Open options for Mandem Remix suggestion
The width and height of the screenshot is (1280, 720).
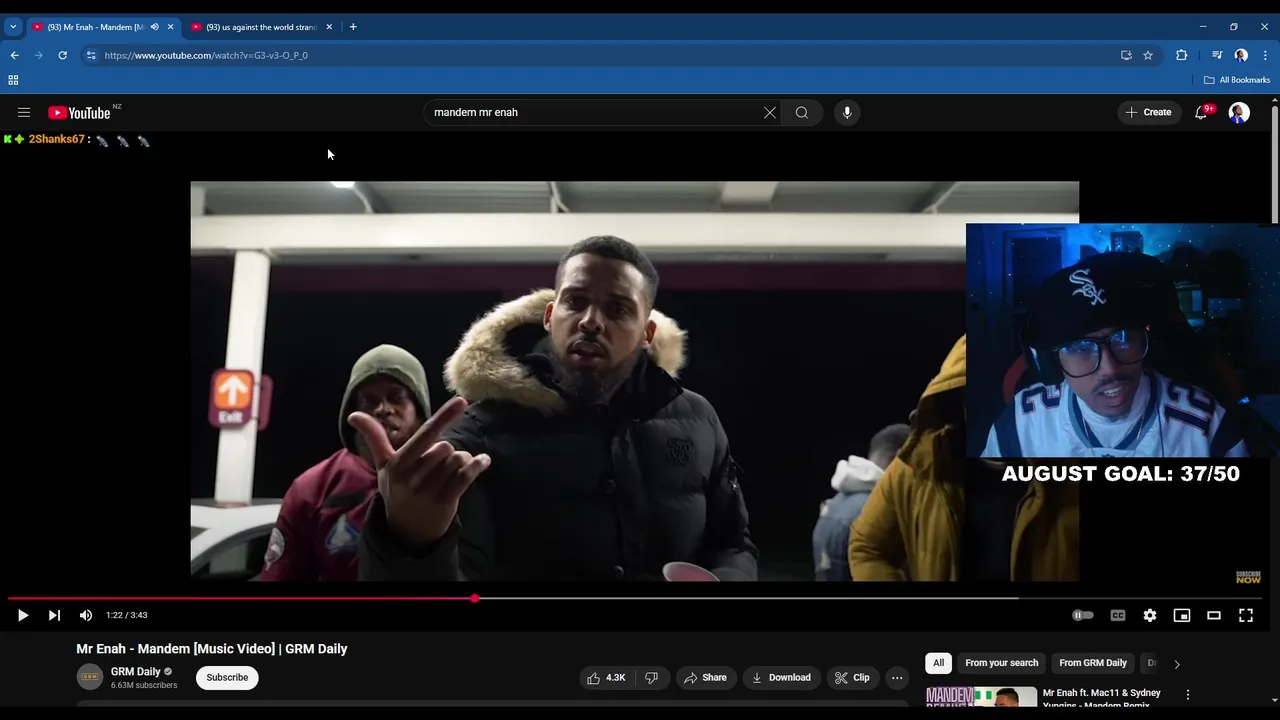coord(1188,695)
